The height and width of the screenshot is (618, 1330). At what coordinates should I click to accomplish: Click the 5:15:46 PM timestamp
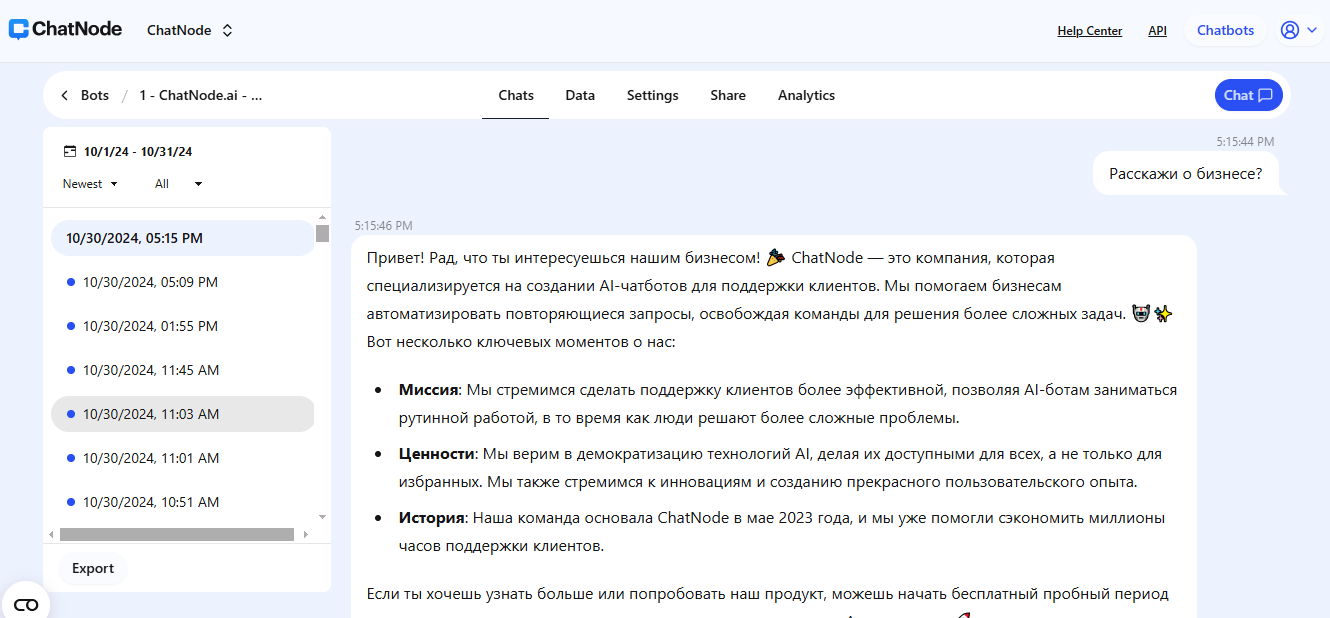pyautogui.click(x=383, y=226)
